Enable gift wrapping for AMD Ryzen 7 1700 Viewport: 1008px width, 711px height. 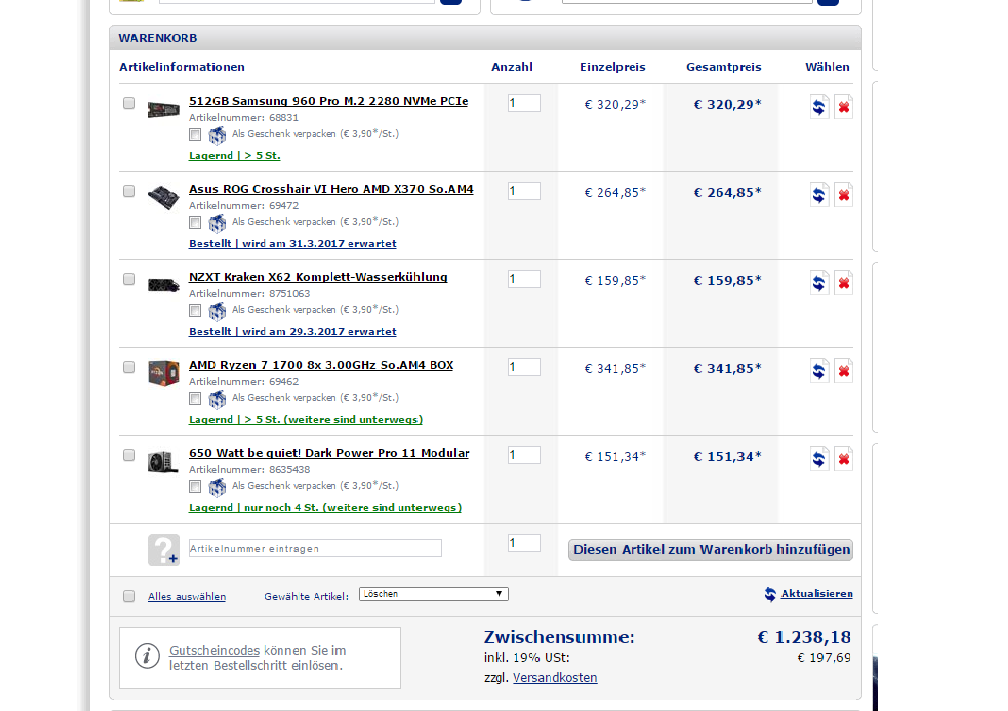[195, 399]
